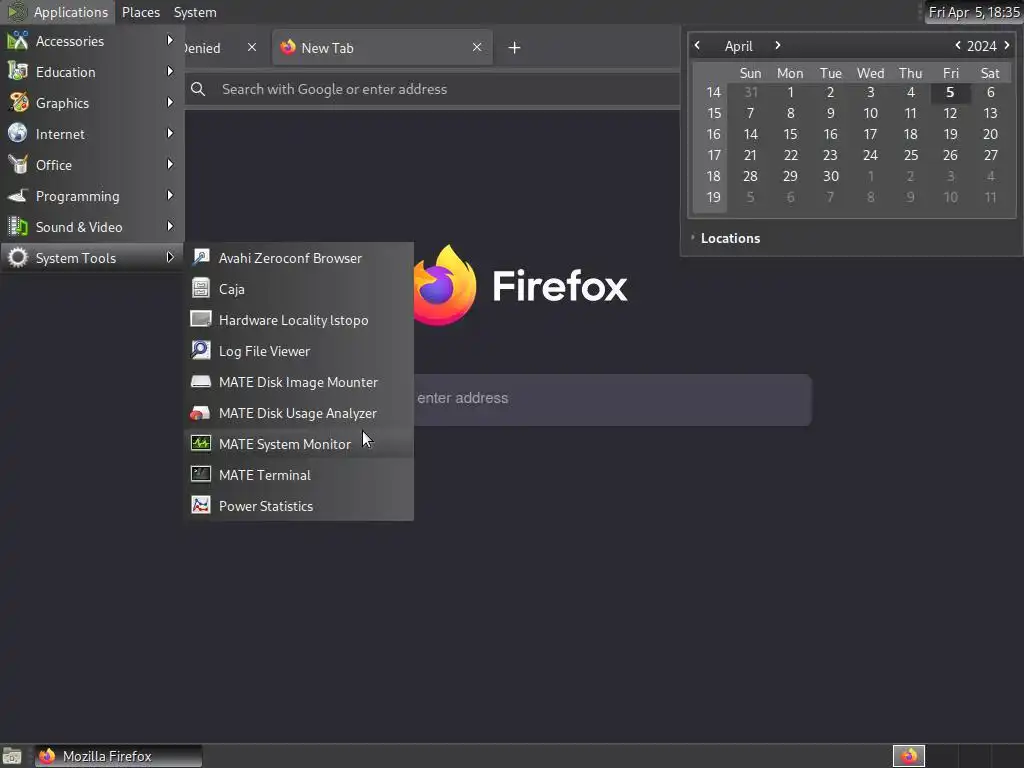The image size is (1024, 768).
Task: Click MATE Disk Usage Analyzer icon
Action: click(200, 413)
